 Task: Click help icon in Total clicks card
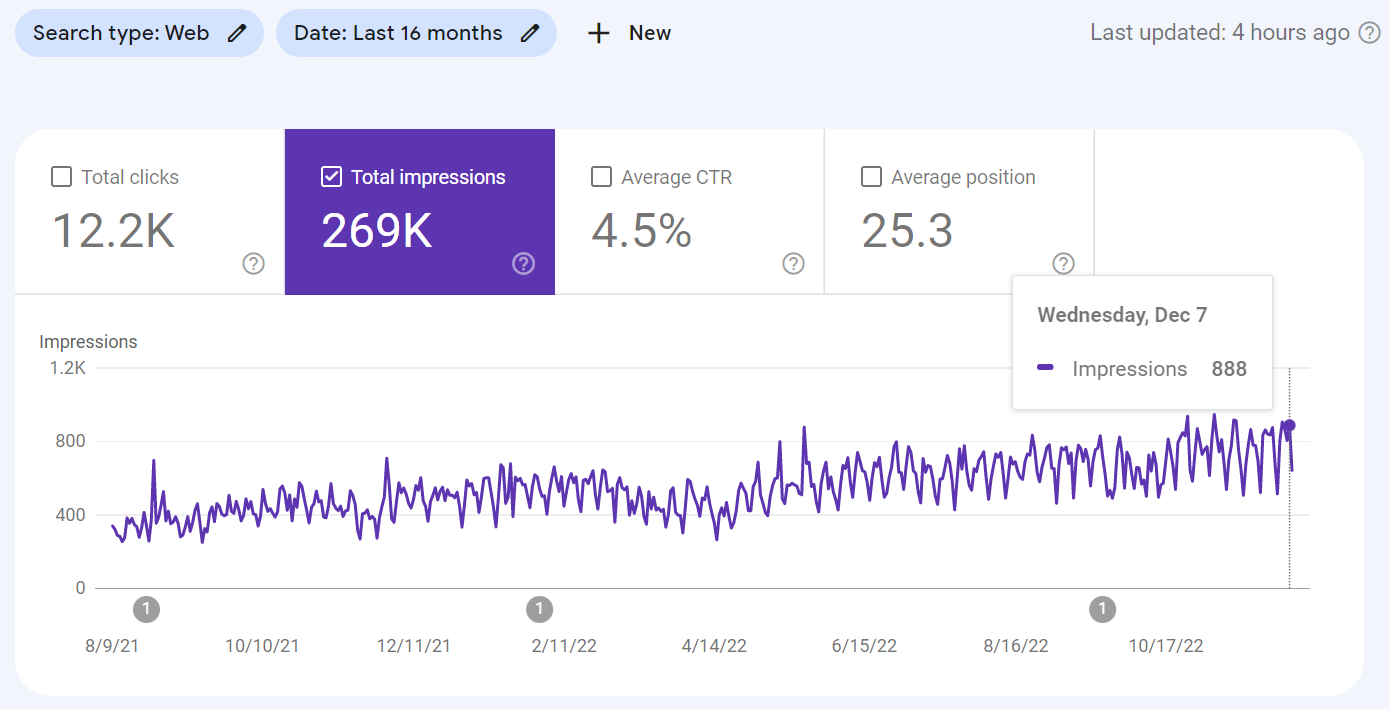point(254,264)
